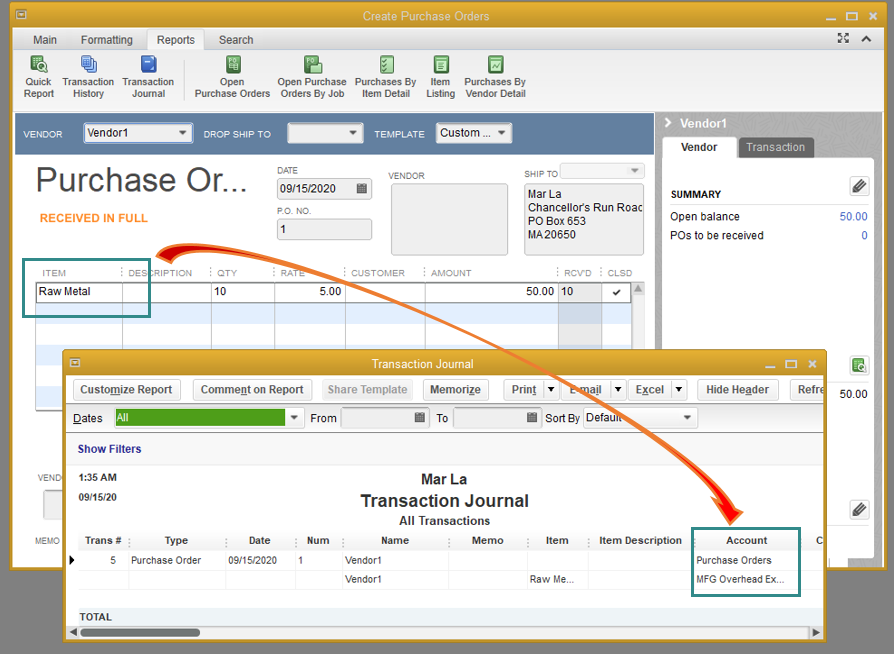Open the Ship To dropdown
Screen dimensions: 894x654
(x=634, y=170)
